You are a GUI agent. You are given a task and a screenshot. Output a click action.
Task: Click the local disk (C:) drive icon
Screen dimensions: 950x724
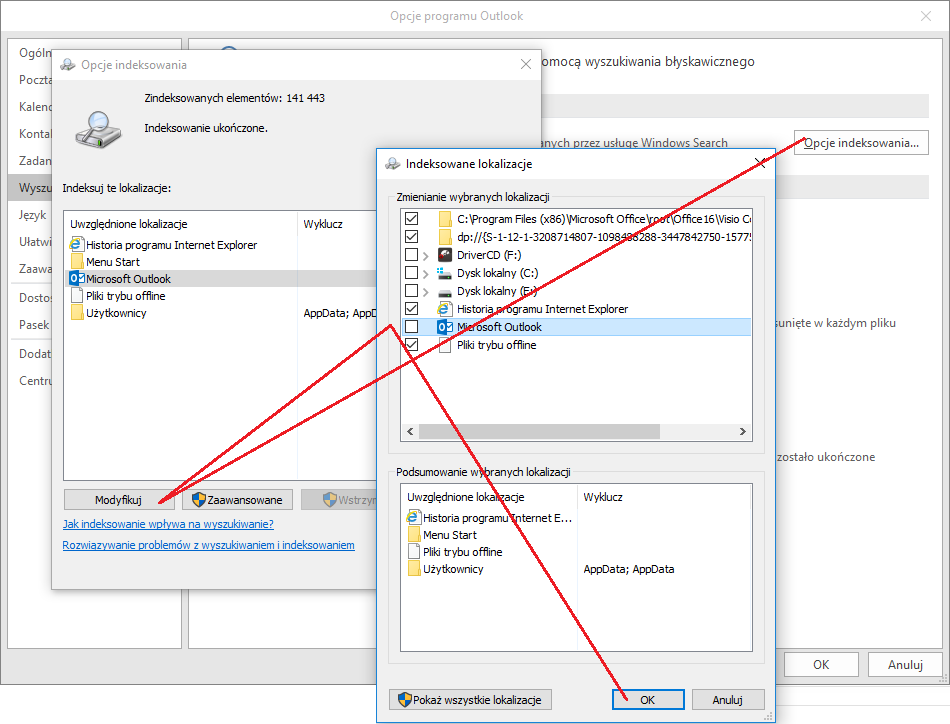click(x=445, y=273)
